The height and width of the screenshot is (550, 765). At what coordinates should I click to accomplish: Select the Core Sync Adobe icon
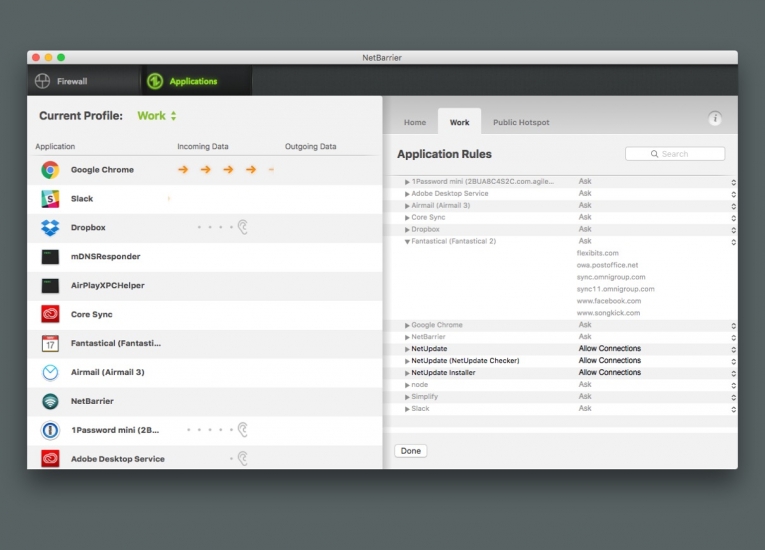click(x=50, y=314)
